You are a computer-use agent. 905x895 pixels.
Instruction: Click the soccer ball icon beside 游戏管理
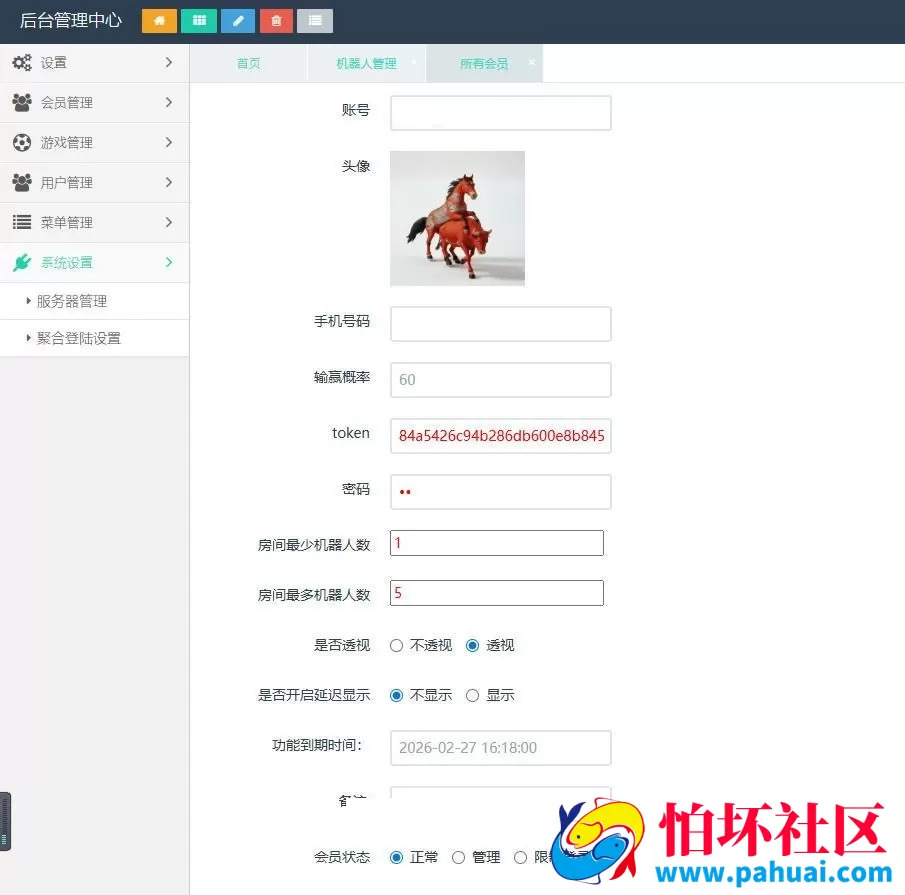coord(22,143)
